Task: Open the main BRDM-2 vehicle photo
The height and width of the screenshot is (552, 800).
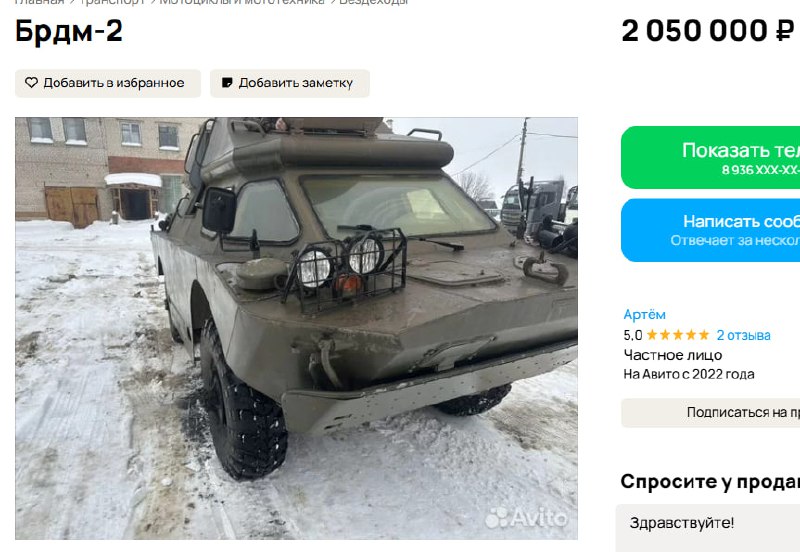Action: (x=296, y=328)
